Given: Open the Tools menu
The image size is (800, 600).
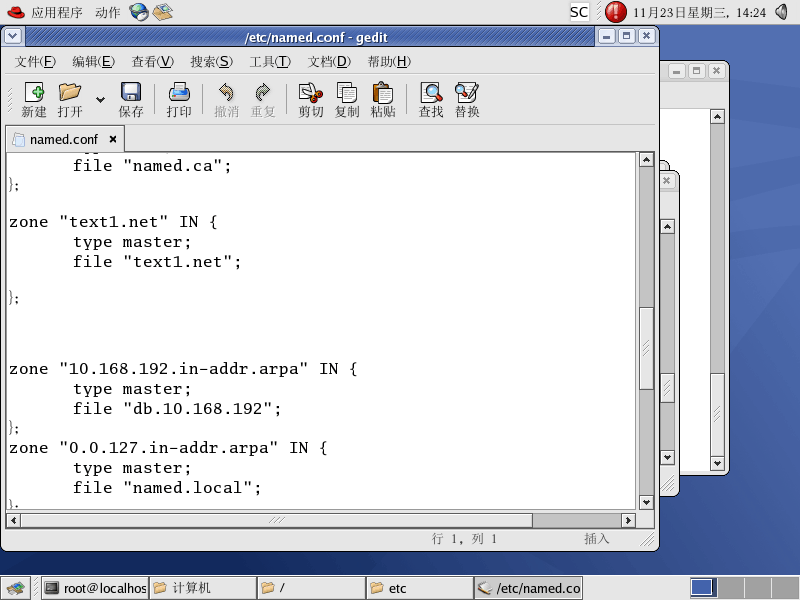Looking at the screenshot, I should click(x=269, y=61).
